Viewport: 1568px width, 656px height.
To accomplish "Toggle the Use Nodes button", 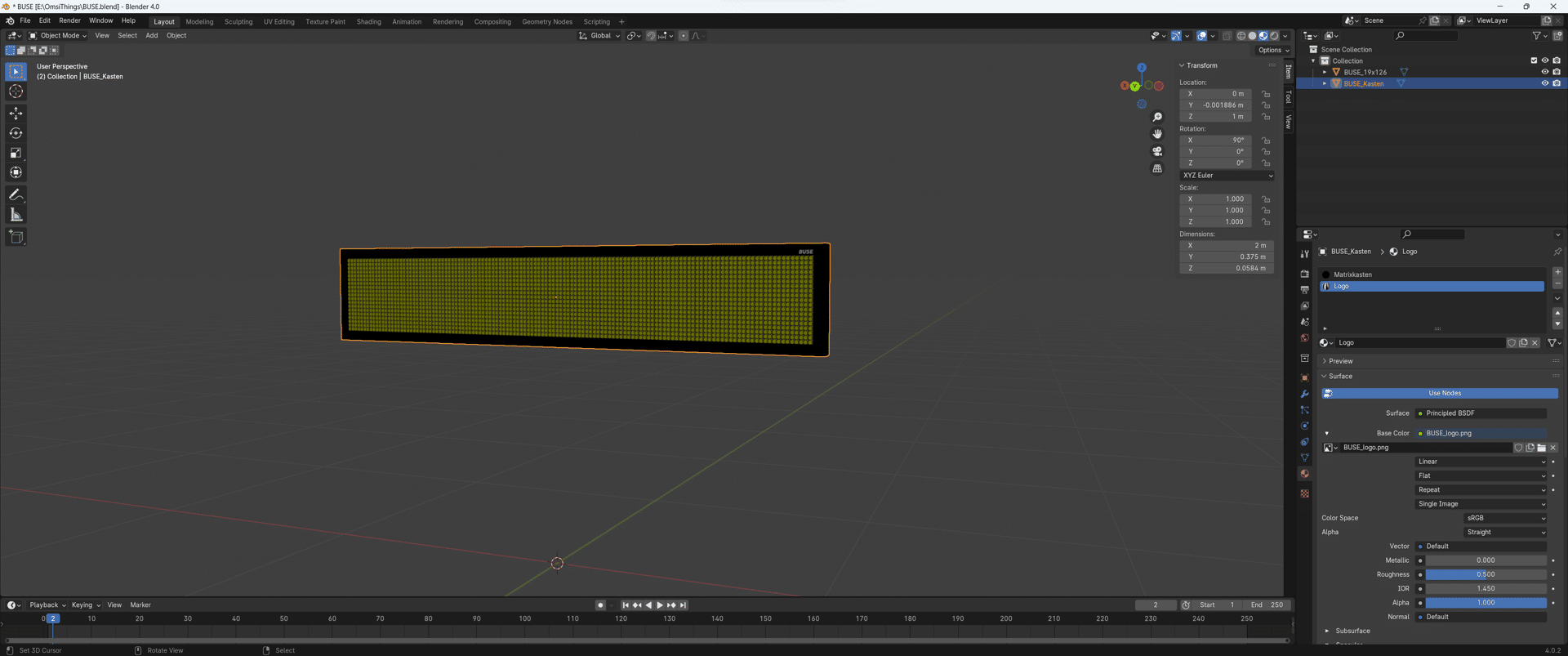I will 1445,393.
